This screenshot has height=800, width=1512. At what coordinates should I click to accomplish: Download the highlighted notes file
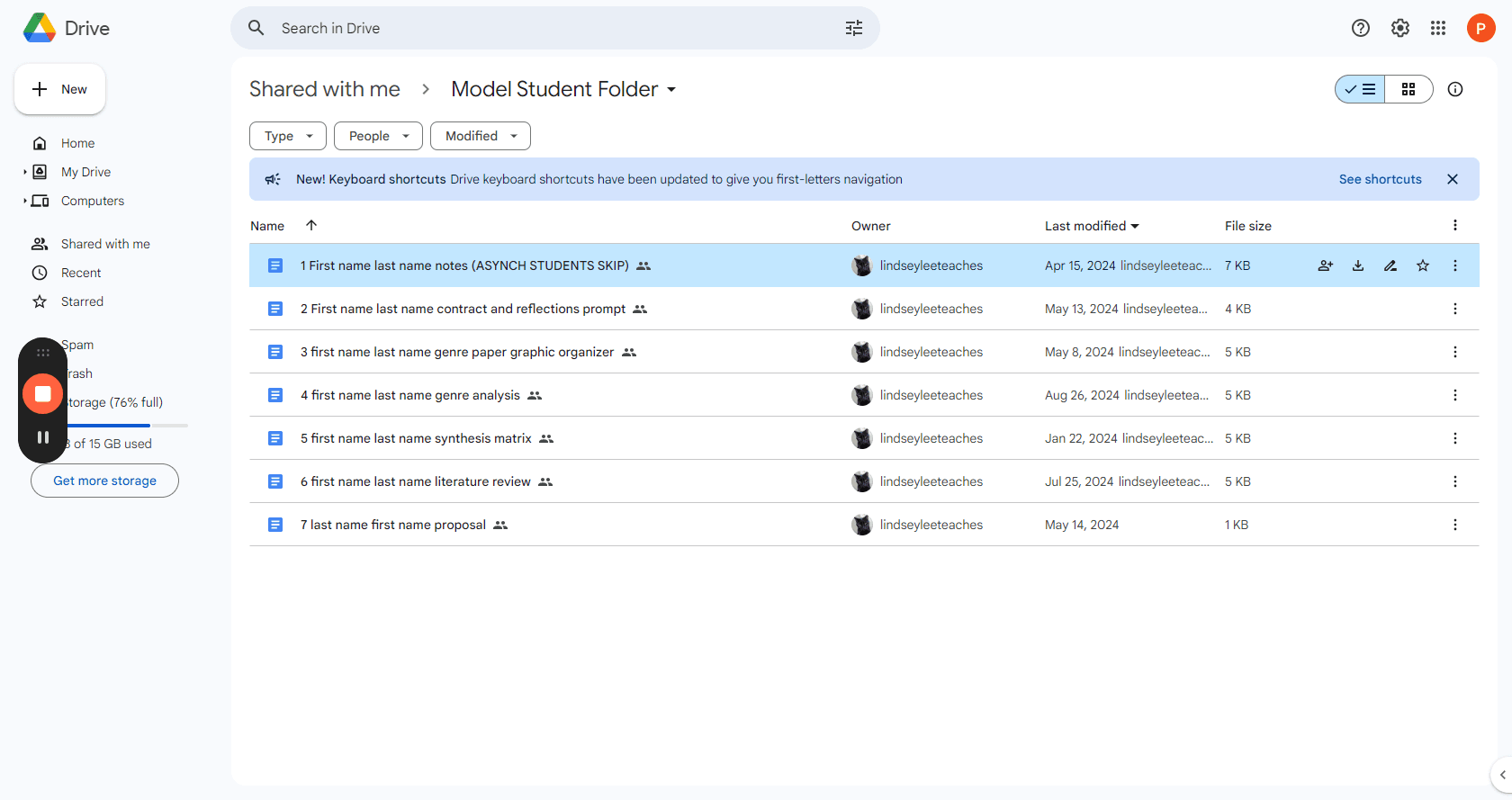(x=1358, y=265)
